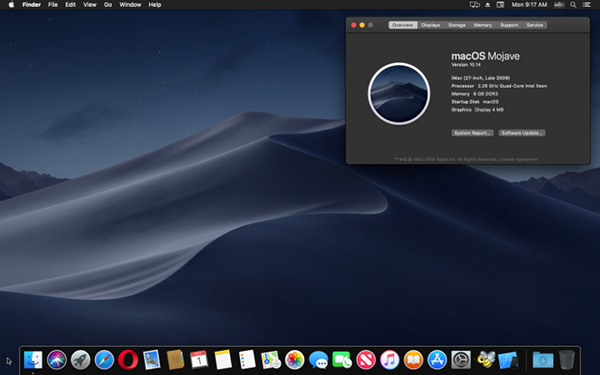Open Launchpad rocket icon

[80, 360]
